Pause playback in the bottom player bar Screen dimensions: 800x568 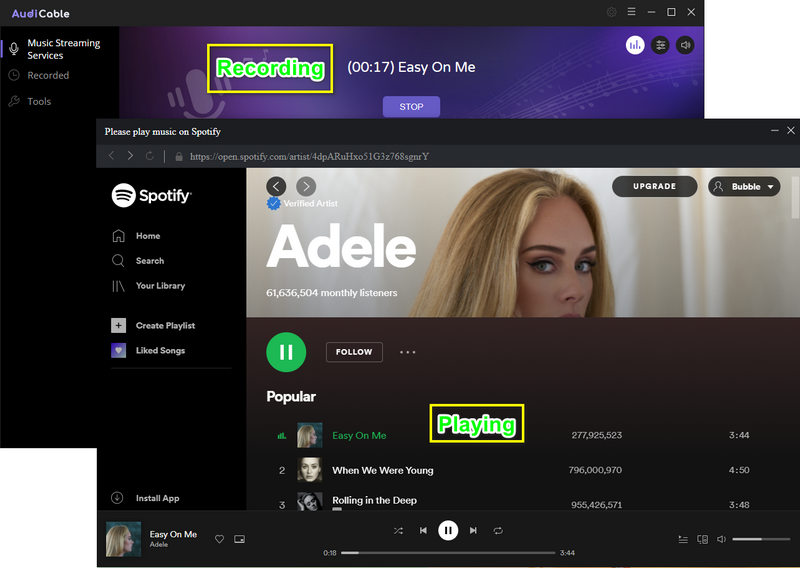tap(448, 530)
